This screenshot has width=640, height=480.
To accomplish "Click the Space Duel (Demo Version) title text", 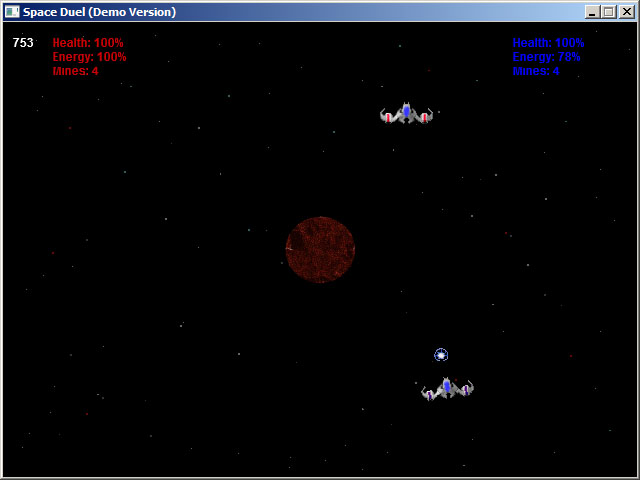I will [99, 12].
